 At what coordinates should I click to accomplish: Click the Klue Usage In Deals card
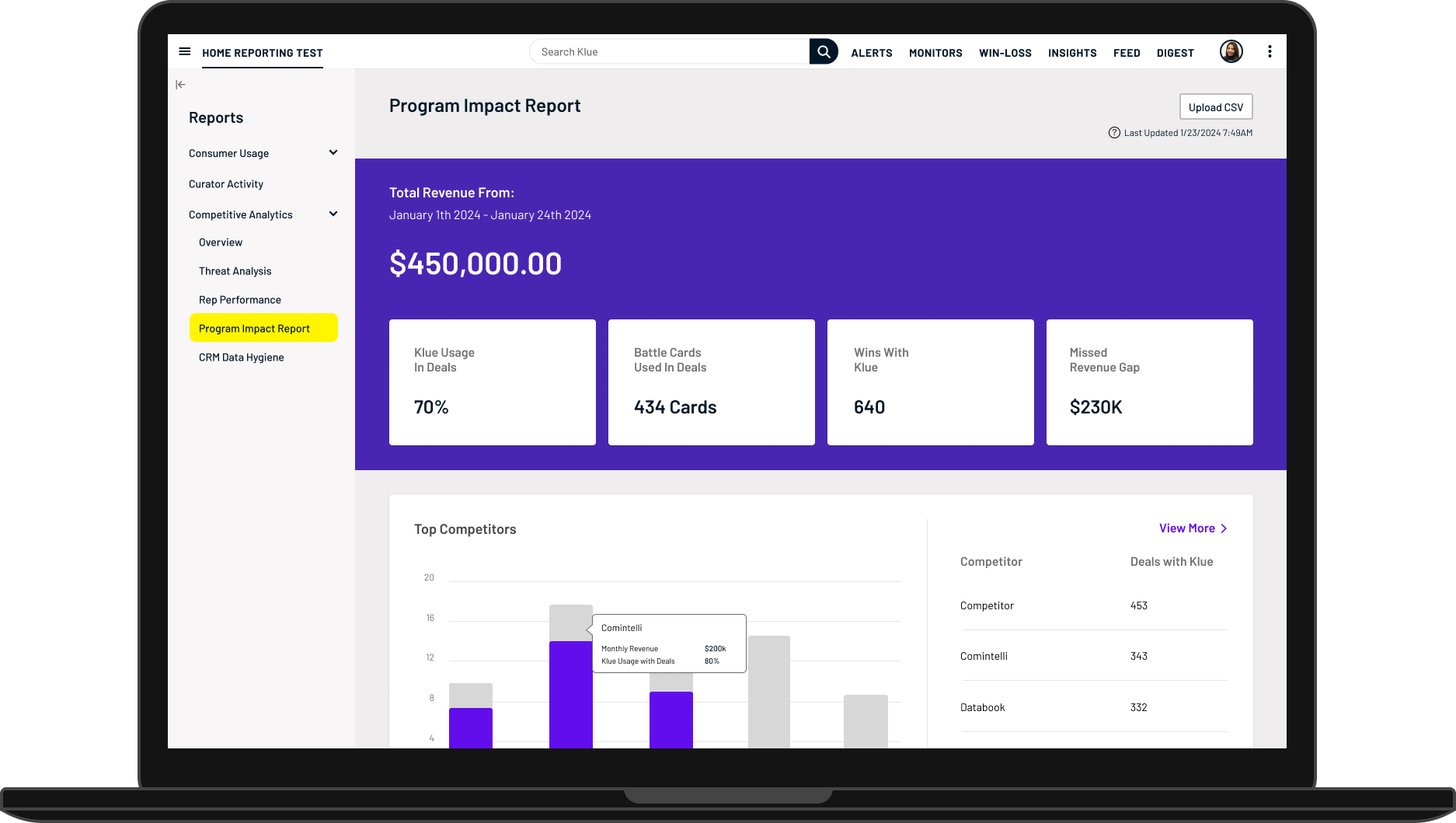[493, 382]
